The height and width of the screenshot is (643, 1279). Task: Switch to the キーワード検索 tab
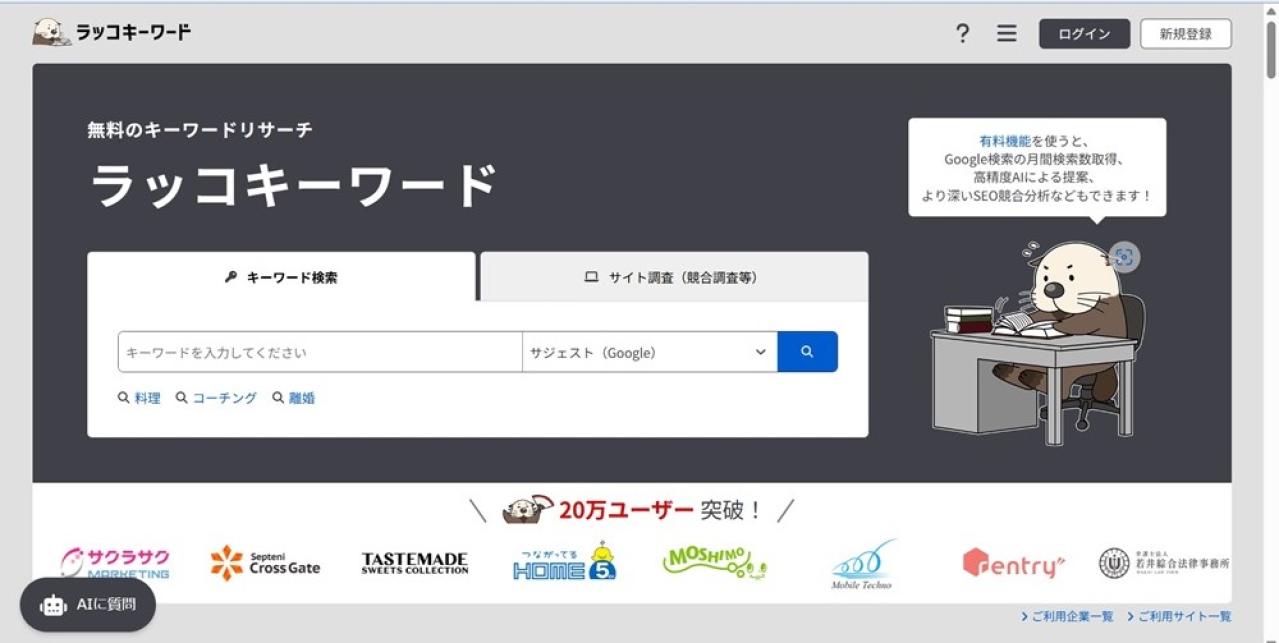point(281,277)
